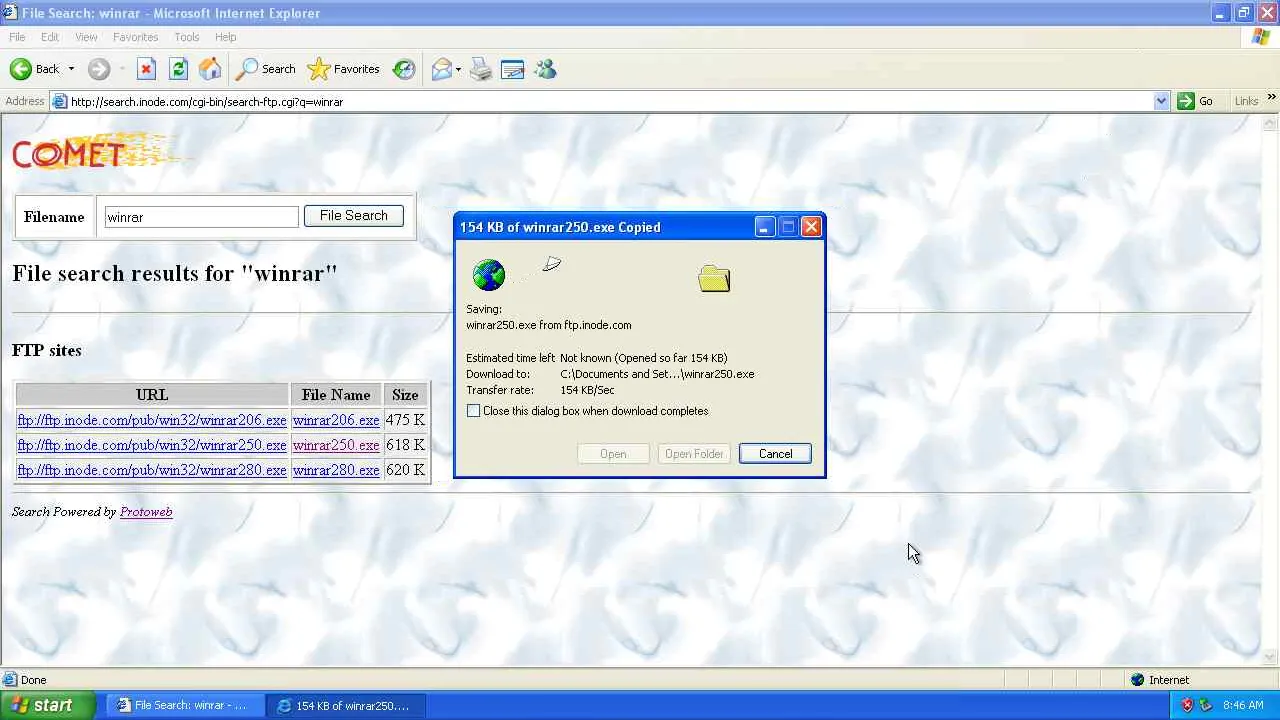Click the page icon in the Address bar

point(60,101)
